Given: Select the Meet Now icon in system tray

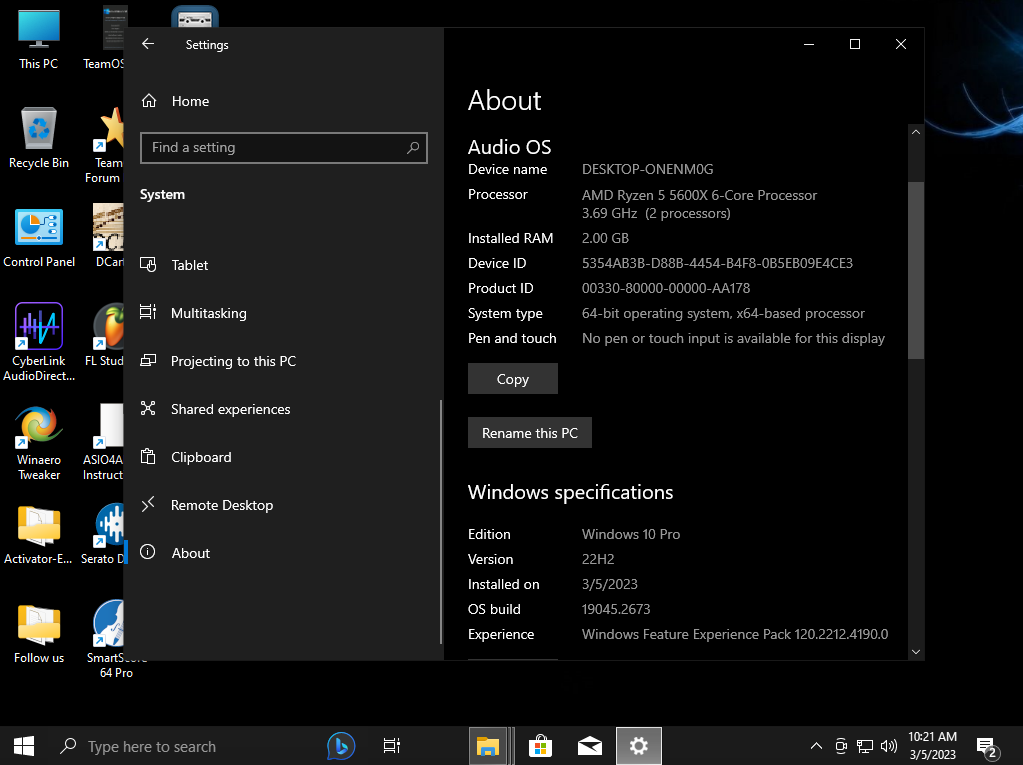Looking at the screenshot, I should click(841, 745).
